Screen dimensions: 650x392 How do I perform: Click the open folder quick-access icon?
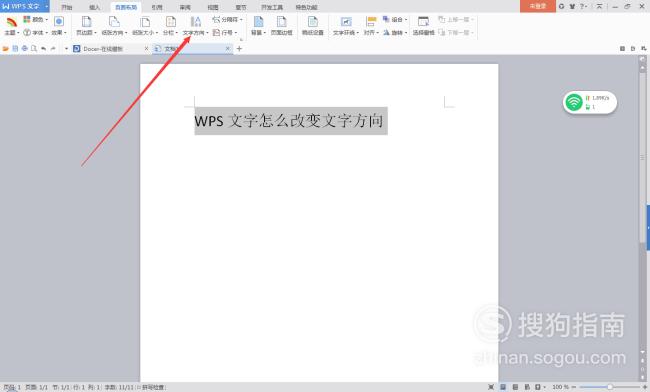(6, 48)
